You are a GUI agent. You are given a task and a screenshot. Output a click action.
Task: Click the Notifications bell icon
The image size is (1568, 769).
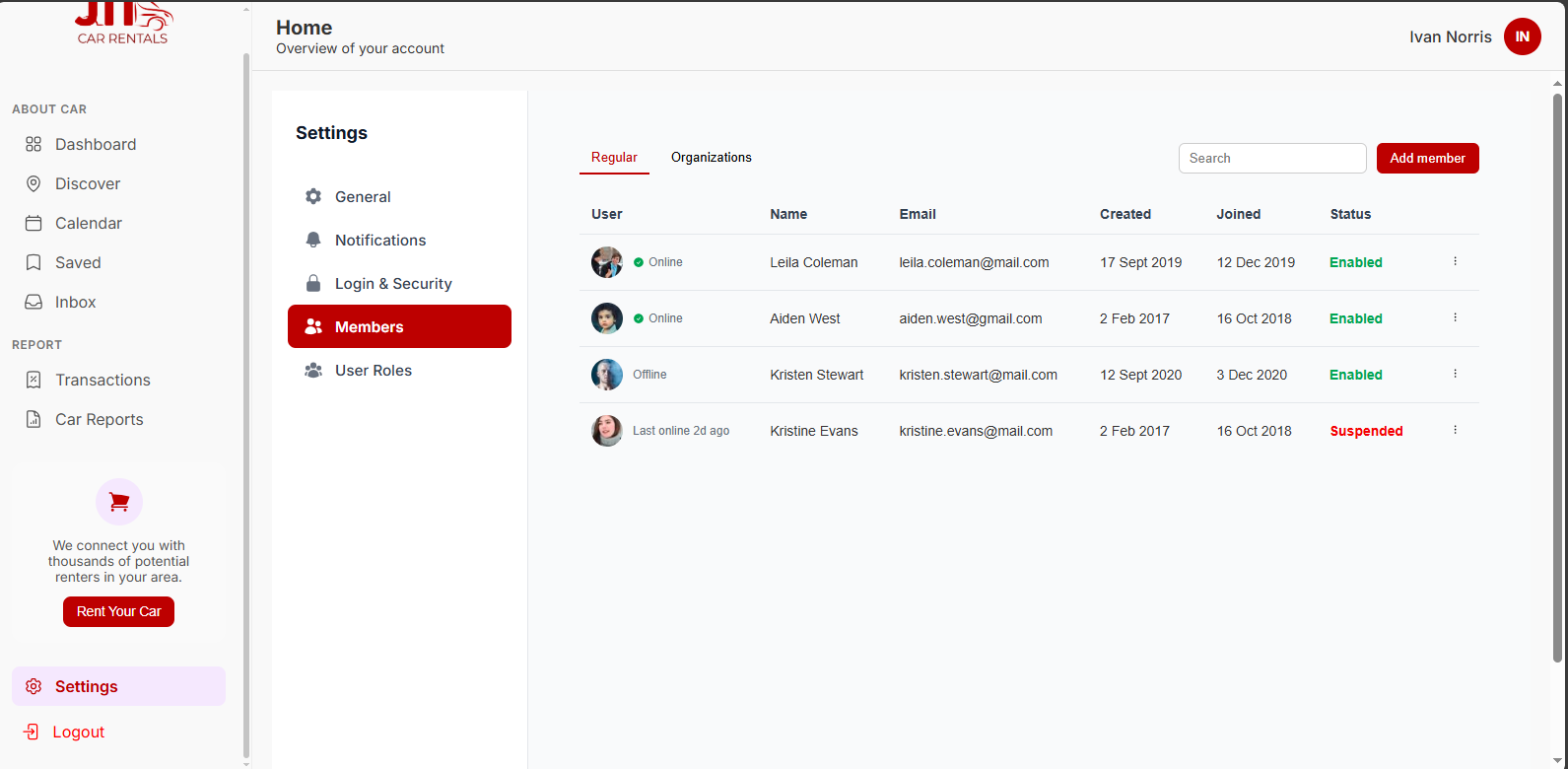click(313, 240)
